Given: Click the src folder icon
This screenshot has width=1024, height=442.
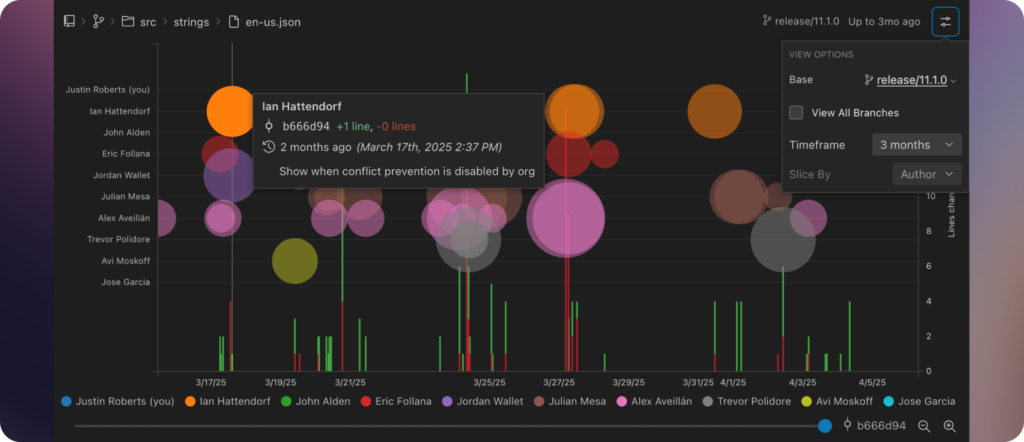Looking at the screenshot, I should click(x=128, y=22).
